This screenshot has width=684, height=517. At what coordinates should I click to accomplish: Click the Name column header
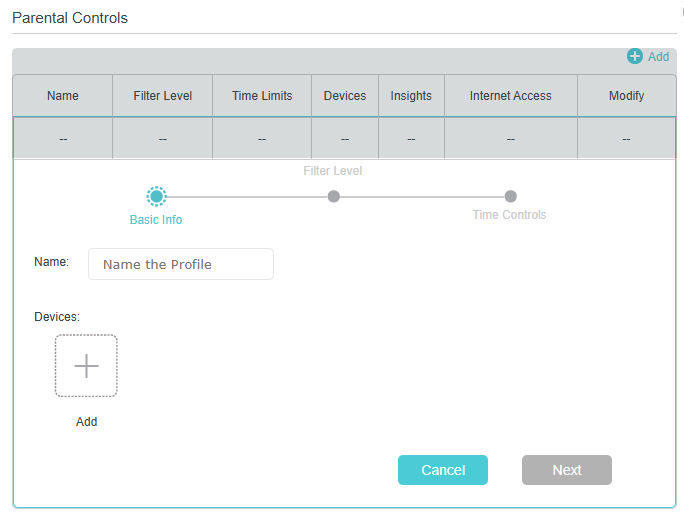pyautogui.click(x=63, y=96)
